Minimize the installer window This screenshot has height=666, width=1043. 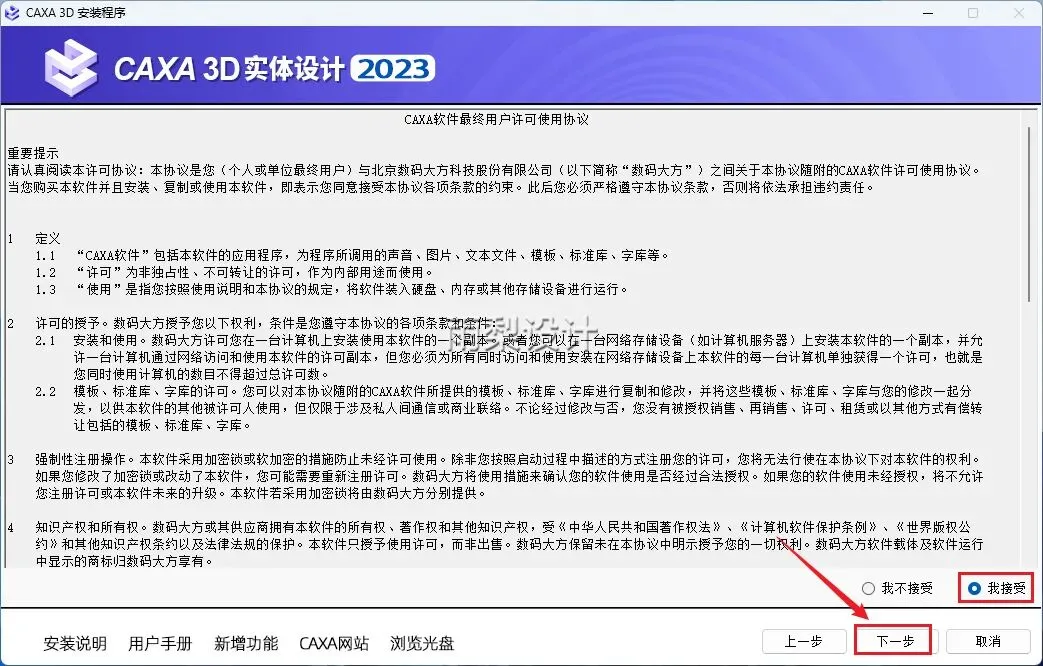pyautogui.click(x=929, y=13)
